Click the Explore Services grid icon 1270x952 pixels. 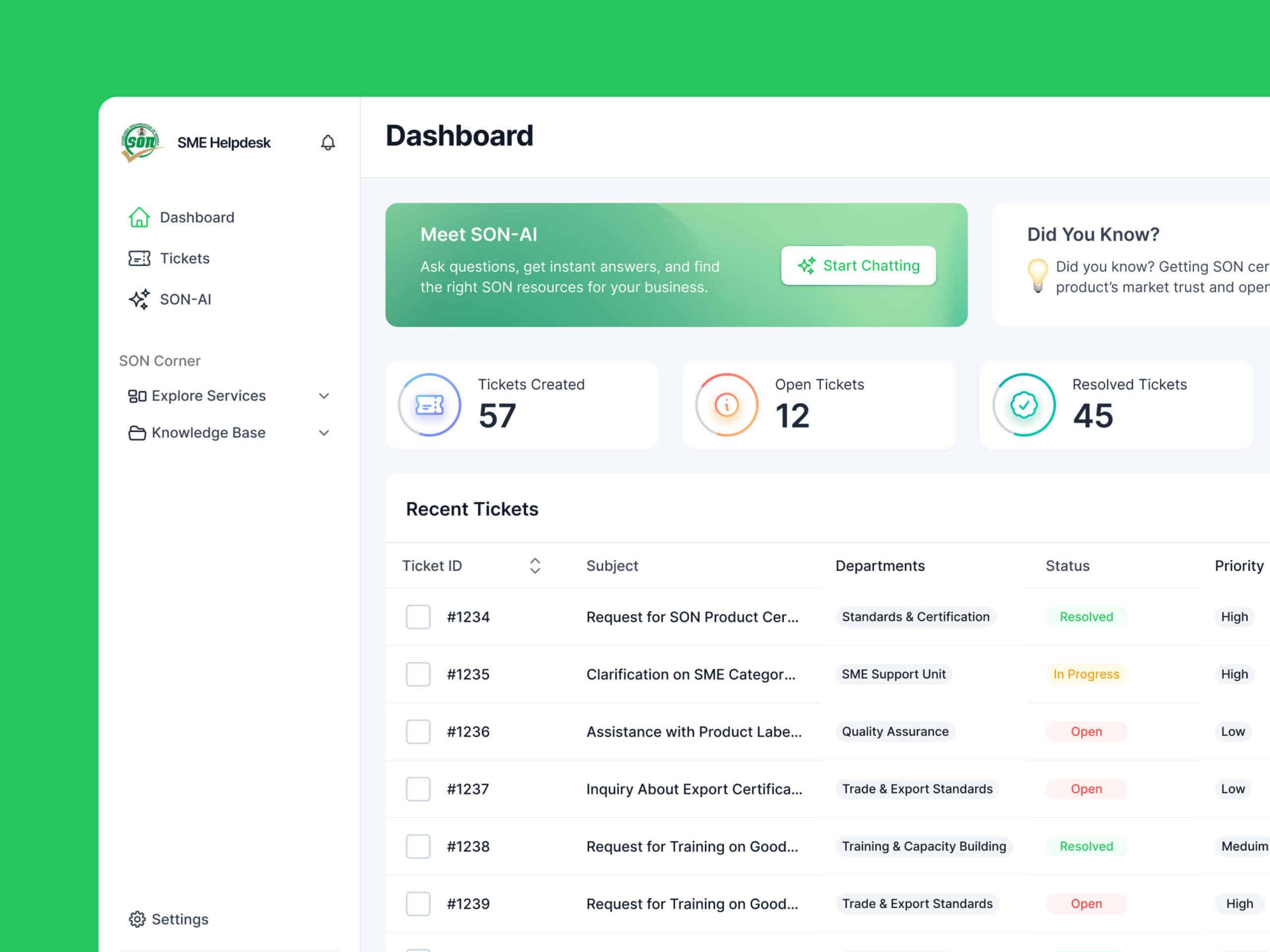[136, 396]
